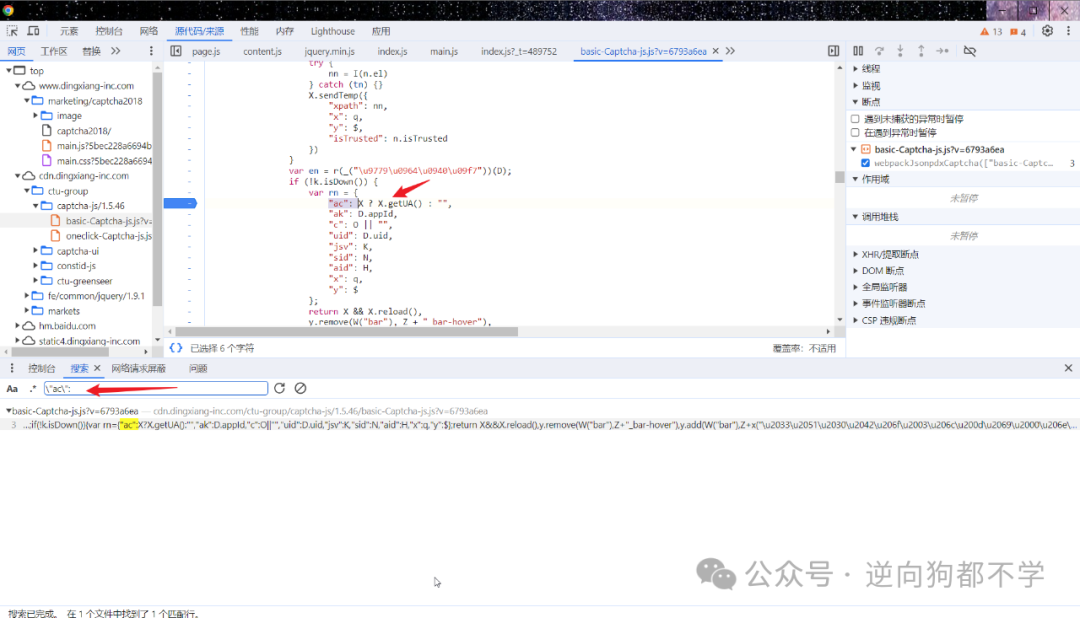Open DevTools settings gear
The image size is (1080, 618).
point(1047,31)
